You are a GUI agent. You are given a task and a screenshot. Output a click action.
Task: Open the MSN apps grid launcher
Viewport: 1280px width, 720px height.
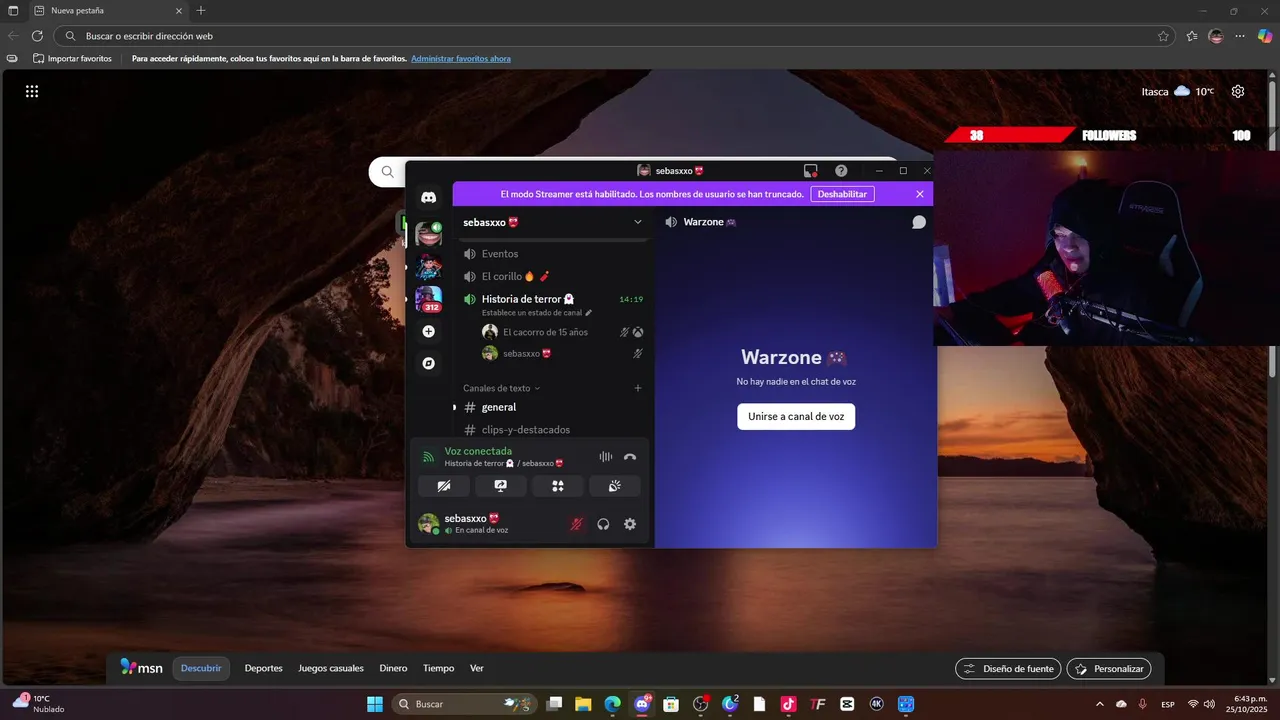[x=32, y=91]
